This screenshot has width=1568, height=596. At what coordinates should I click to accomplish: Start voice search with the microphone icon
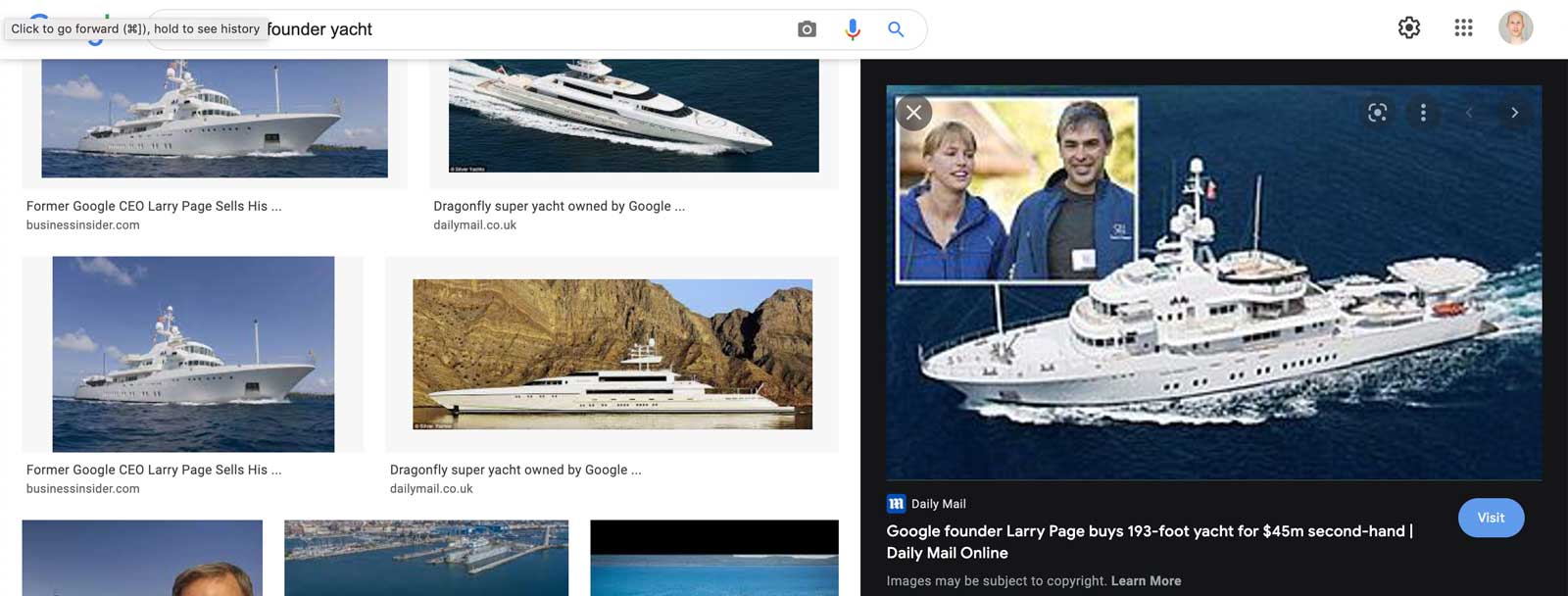(x=851, y=29)
